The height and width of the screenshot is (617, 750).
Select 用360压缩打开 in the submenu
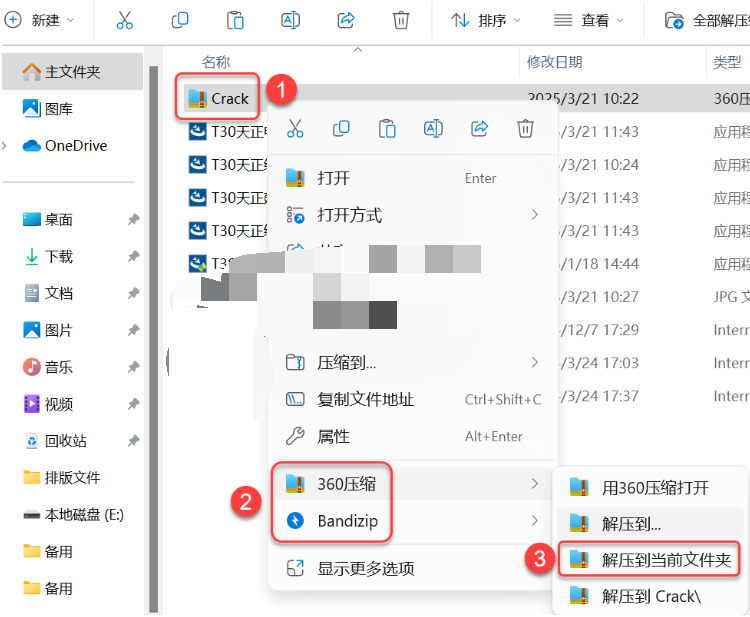click(650, 488)
